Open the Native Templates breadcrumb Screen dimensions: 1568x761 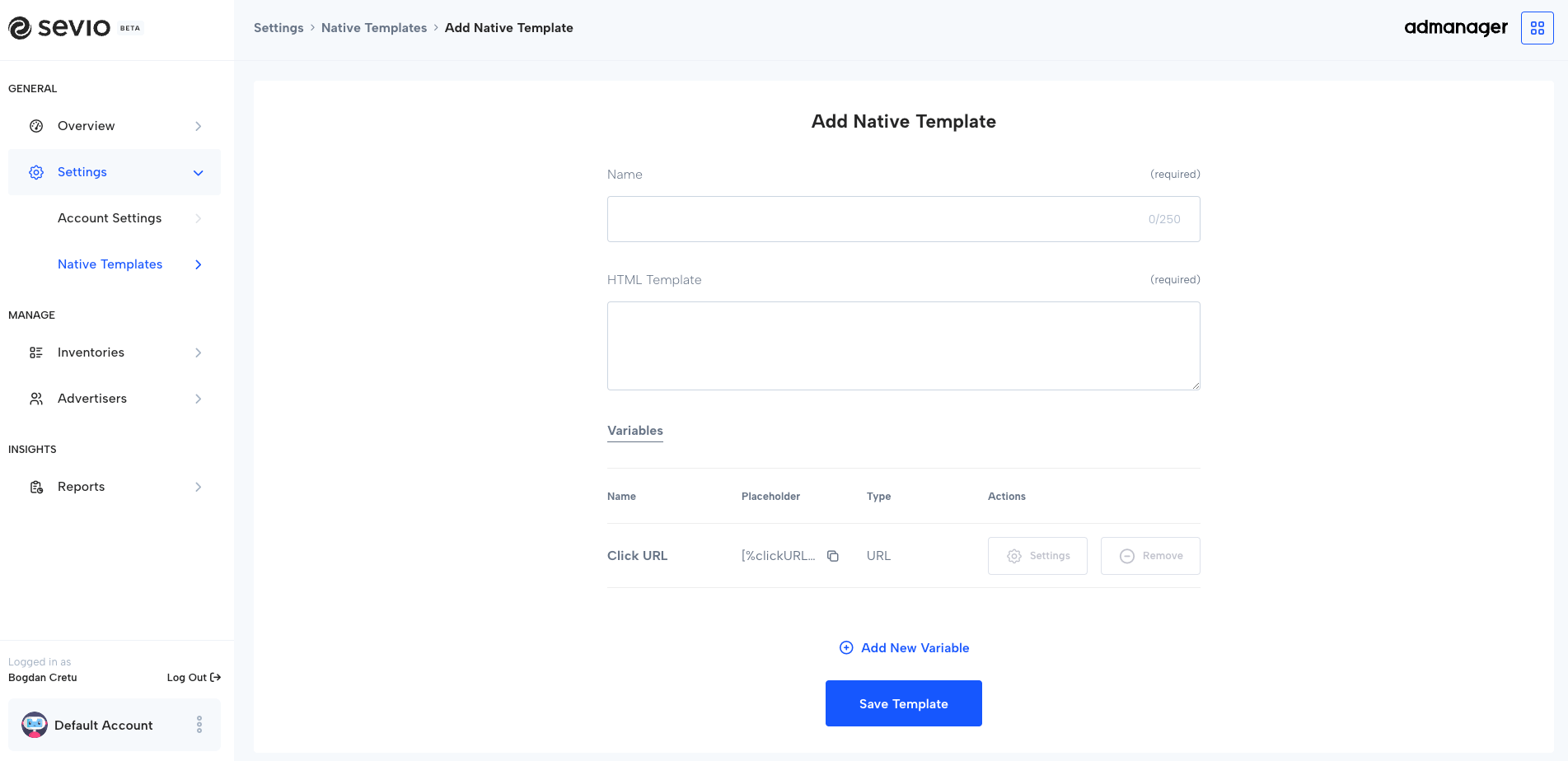coord(374,27)
